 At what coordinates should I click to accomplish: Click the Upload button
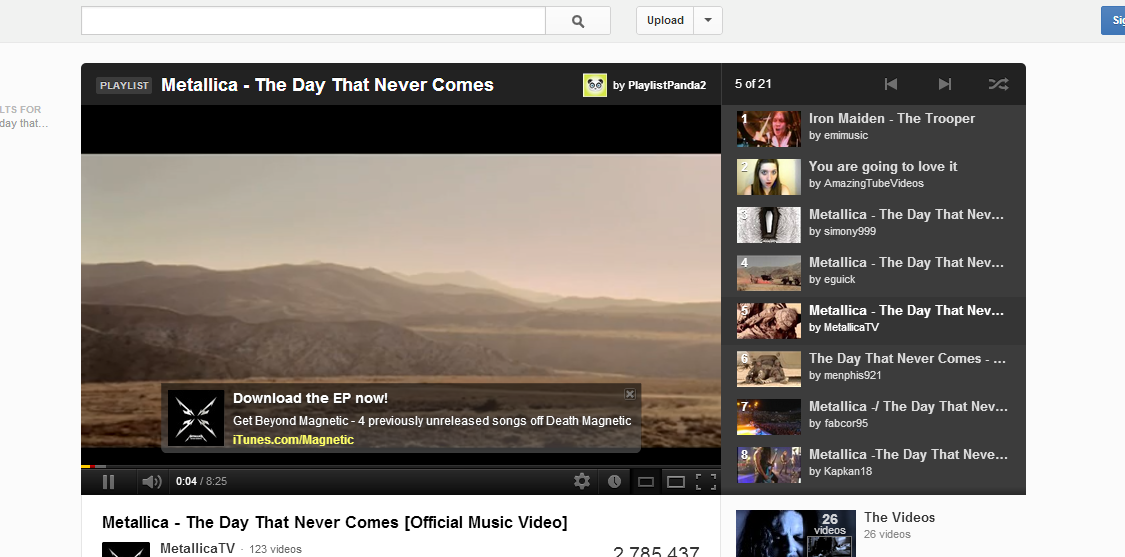coord(665,21)
